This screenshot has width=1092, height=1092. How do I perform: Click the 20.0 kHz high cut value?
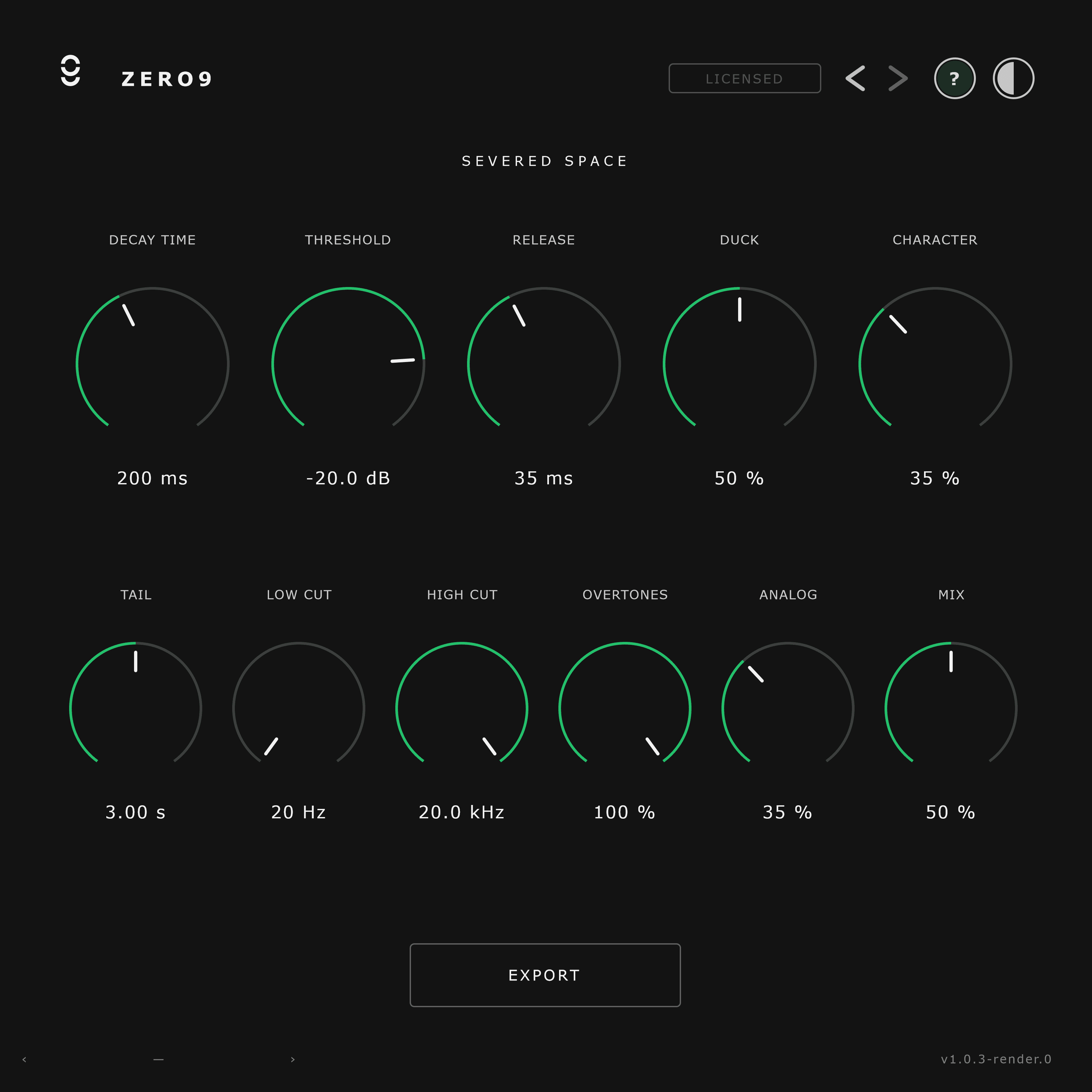click(462, 812)
